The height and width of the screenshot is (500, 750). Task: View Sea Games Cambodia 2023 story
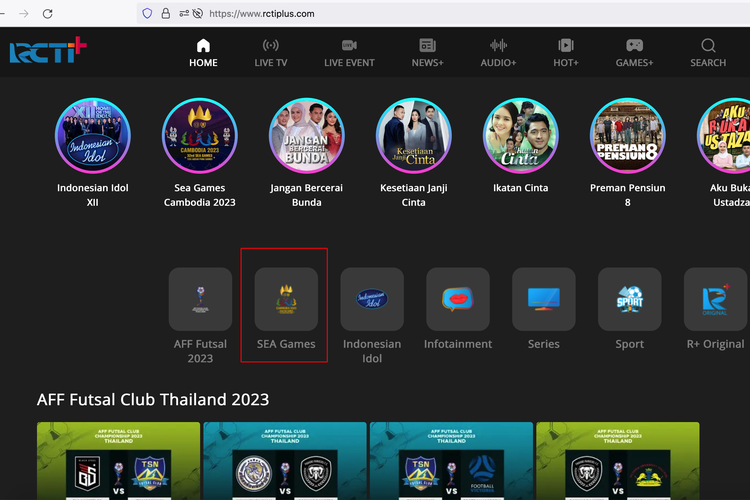(200, 136)
